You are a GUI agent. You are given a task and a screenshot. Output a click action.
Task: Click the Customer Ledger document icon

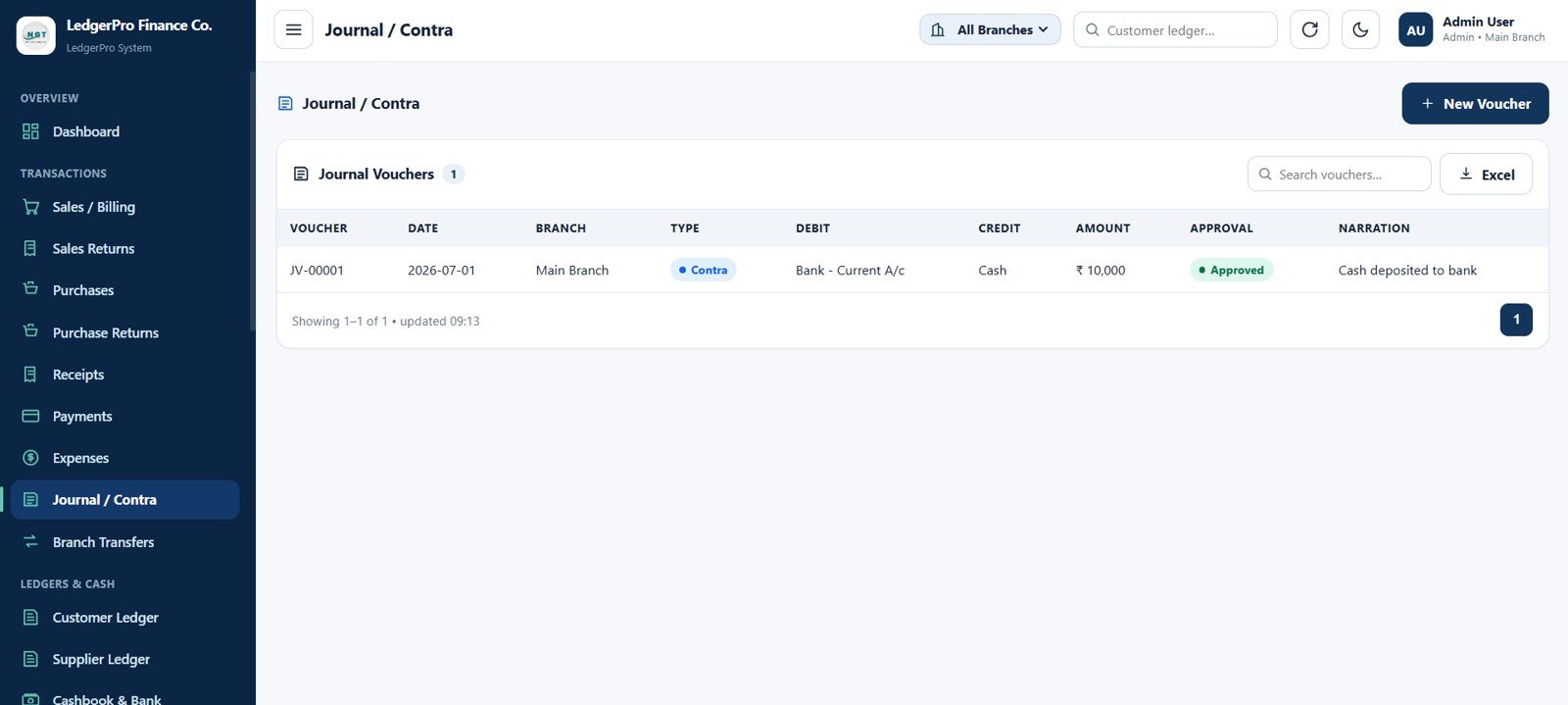pyautogui.click(x=30, y=618)
